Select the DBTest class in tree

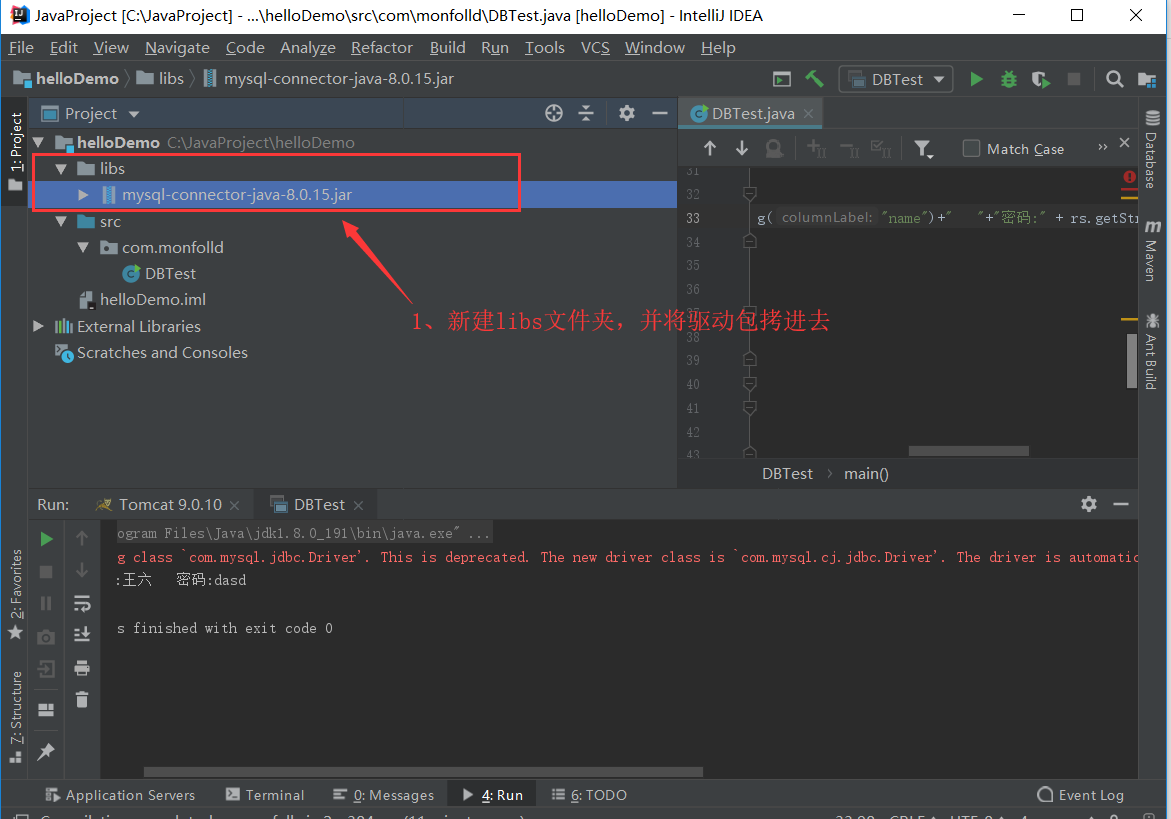click(170, 274)
